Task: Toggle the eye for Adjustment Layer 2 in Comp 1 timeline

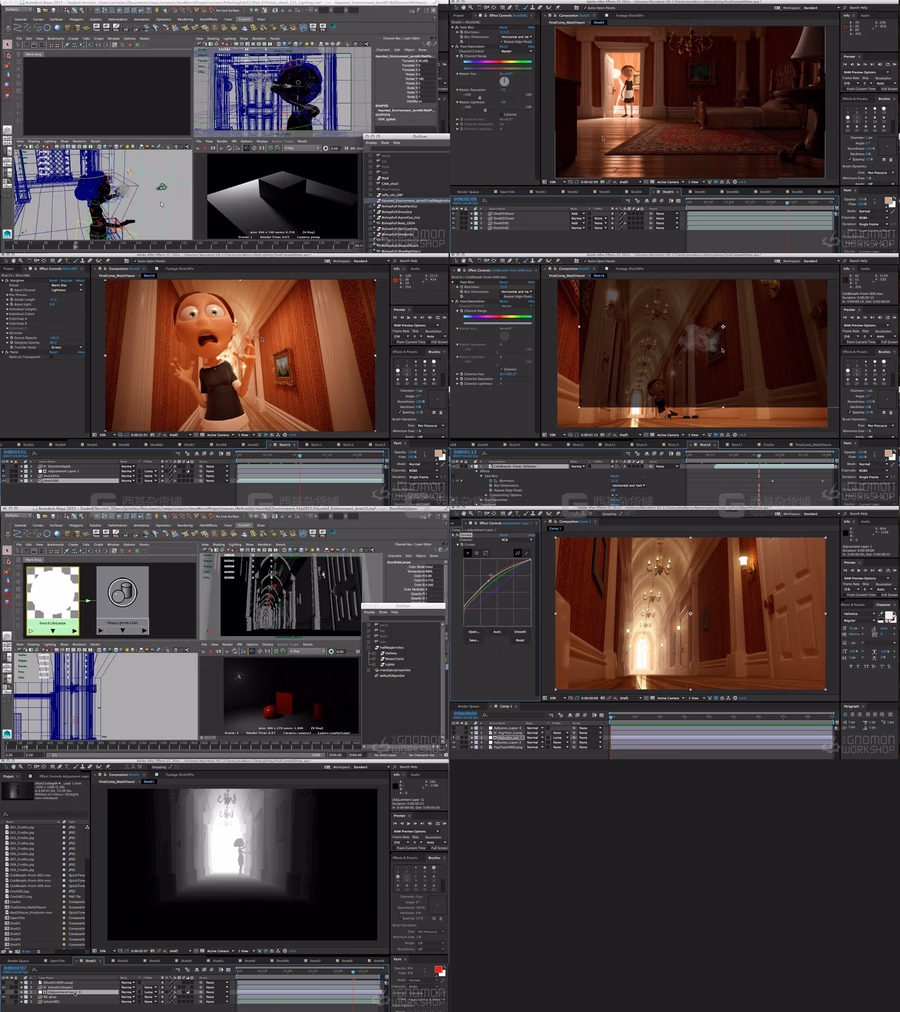Action: click(453, 742)
